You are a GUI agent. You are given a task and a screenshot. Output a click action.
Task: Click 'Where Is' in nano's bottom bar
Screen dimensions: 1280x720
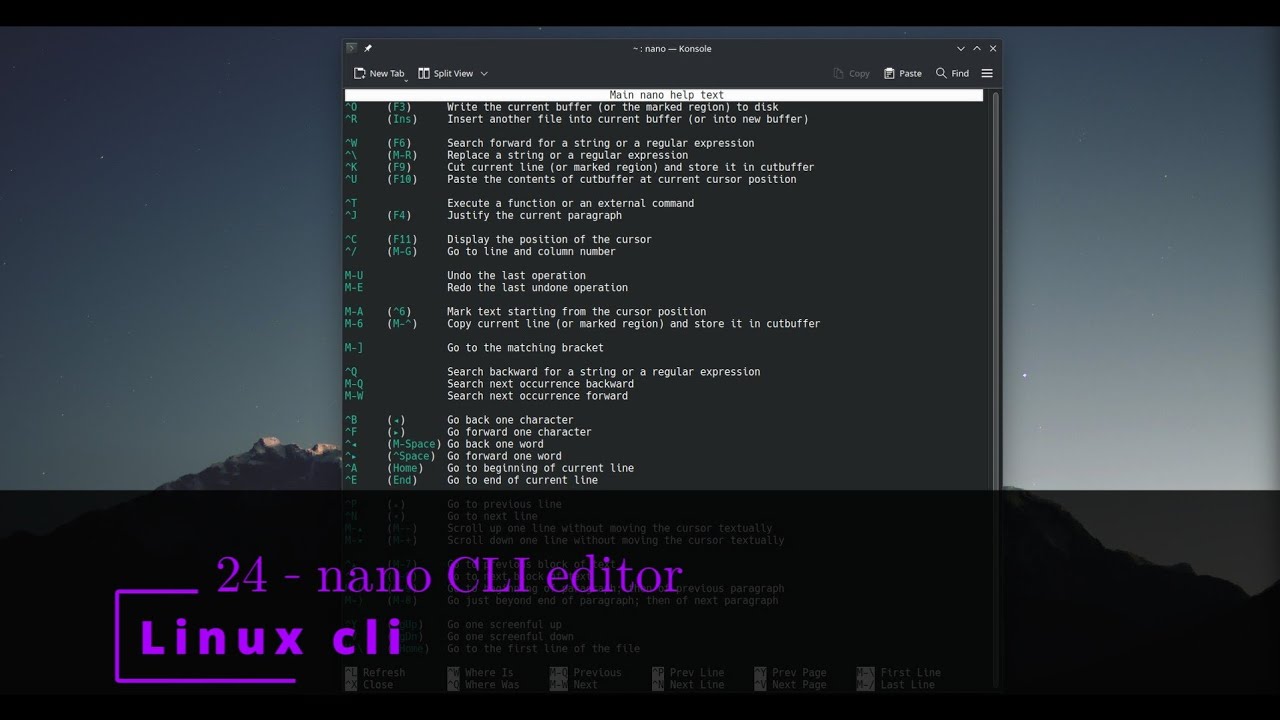489,673
